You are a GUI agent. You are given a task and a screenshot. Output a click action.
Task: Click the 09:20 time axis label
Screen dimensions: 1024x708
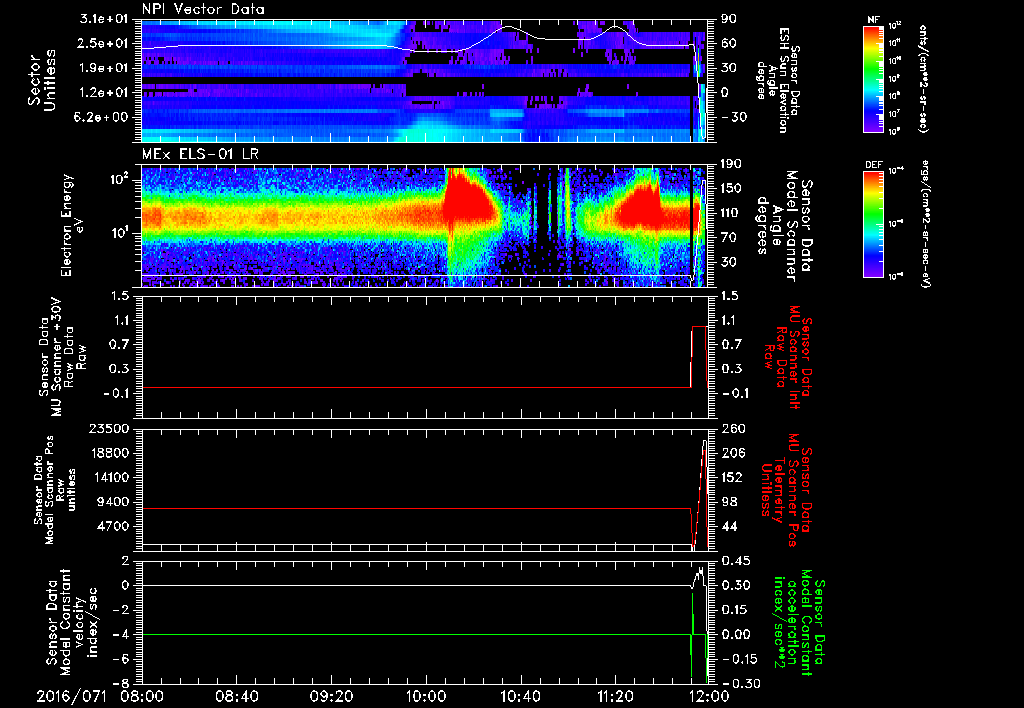point(332,696)
